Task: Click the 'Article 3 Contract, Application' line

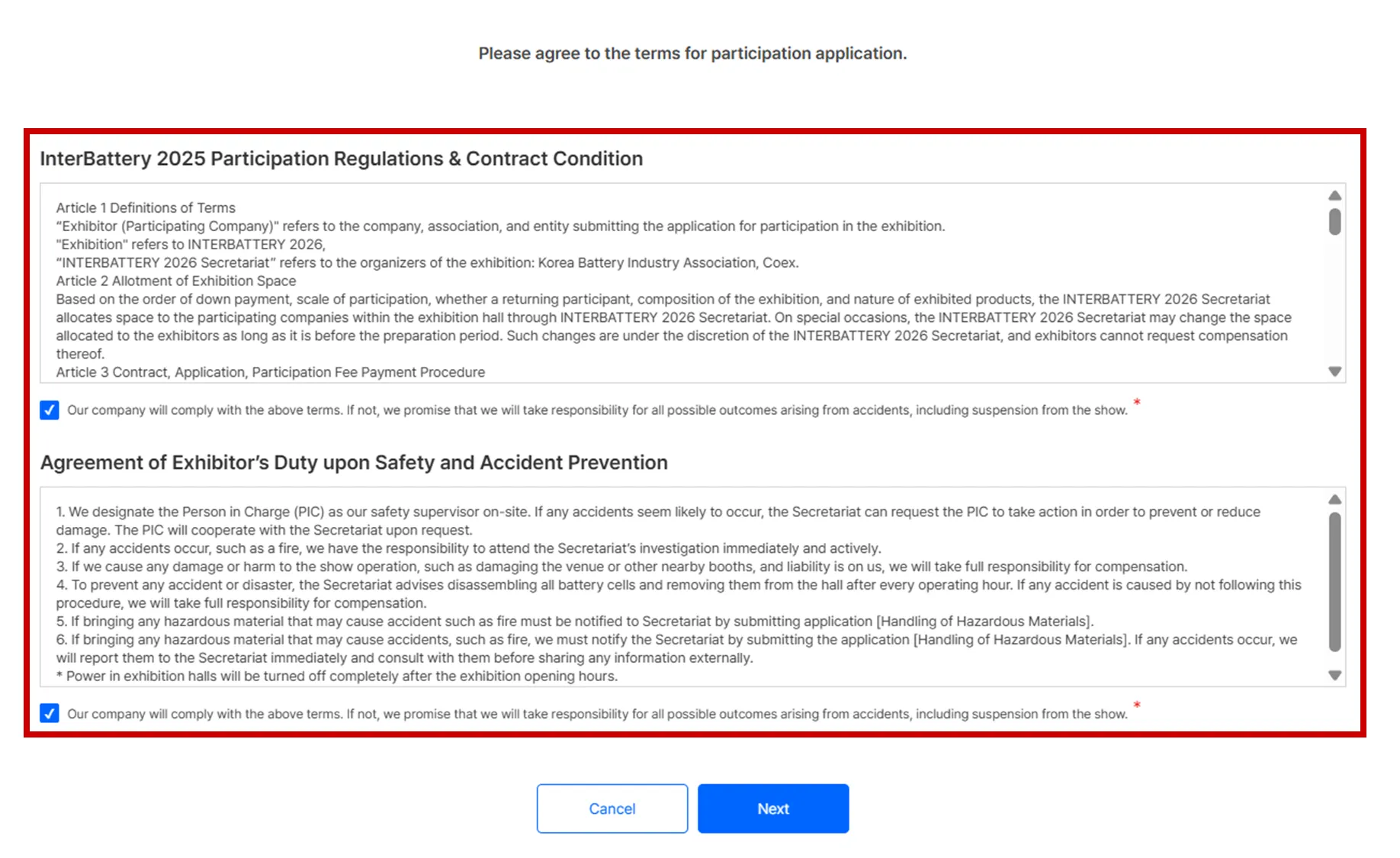Action: pos(271,372)
